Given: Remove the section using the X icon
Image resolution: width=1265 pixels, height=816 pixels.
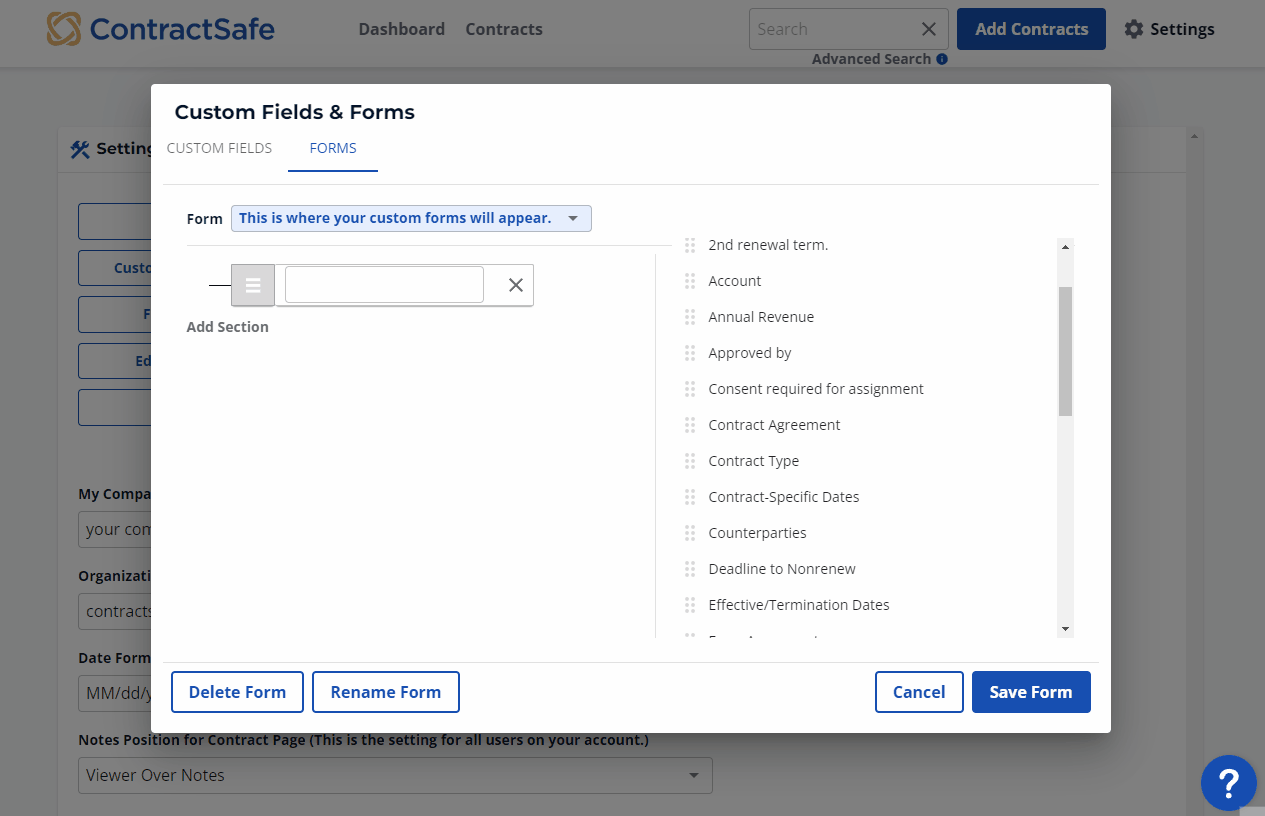Looking at the screenshot, I should pos(515,285).
